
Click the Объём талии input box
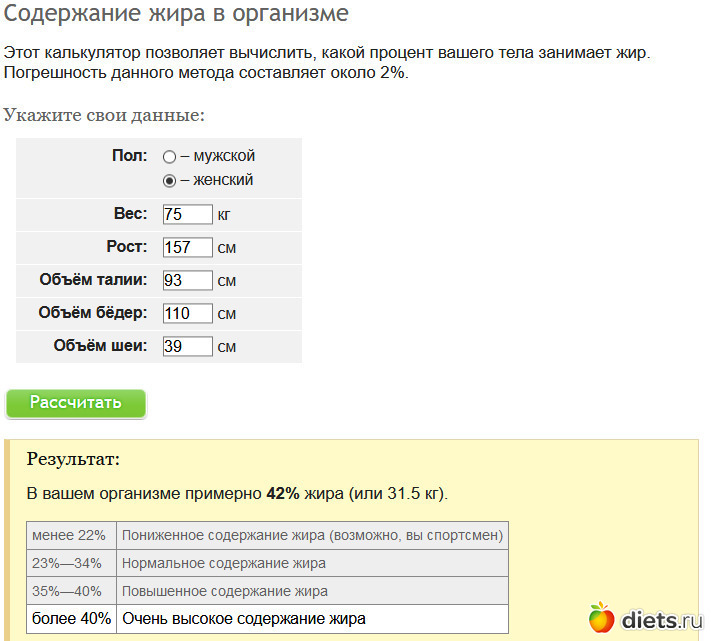(x=187, y=280)
